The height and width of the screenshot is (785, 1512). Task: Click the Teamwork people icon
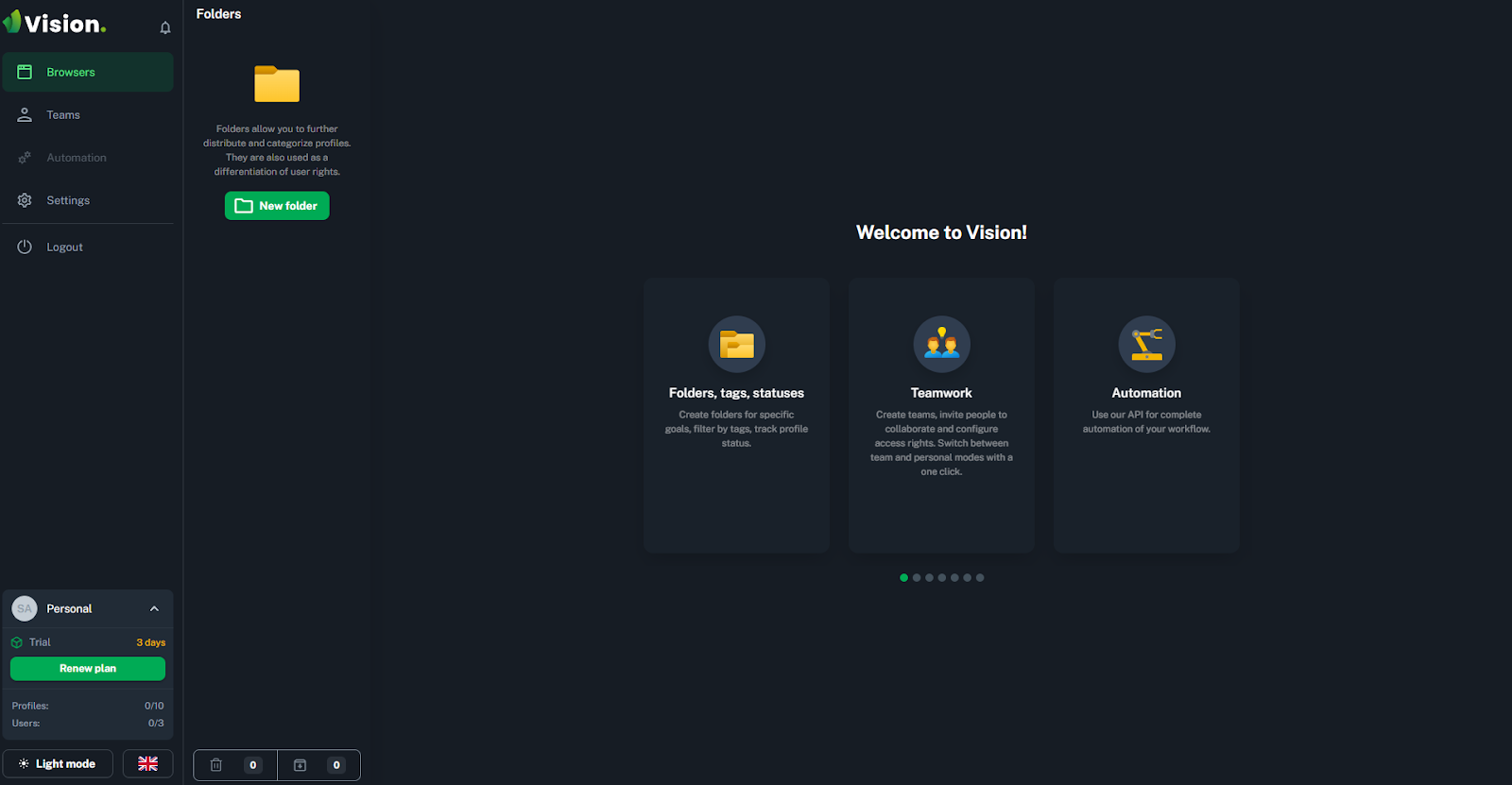[x=941, y=344]
